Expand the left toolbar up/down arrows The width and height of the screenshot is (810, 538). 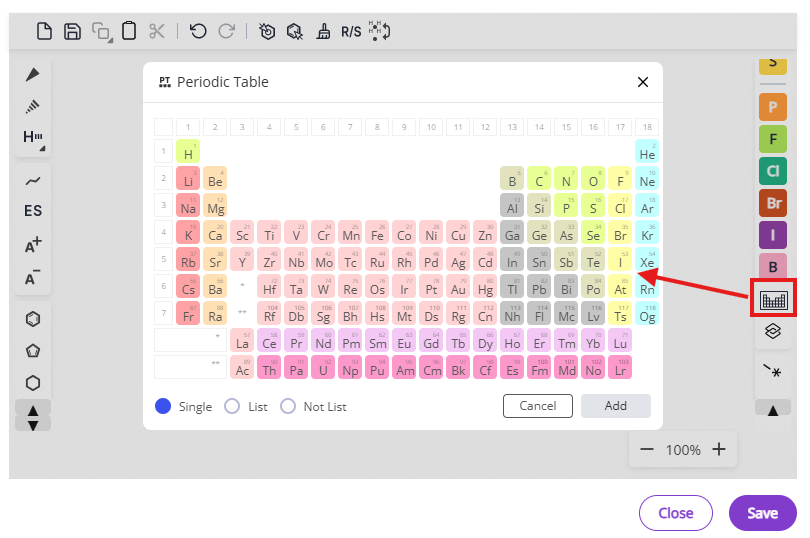[33, 416]
